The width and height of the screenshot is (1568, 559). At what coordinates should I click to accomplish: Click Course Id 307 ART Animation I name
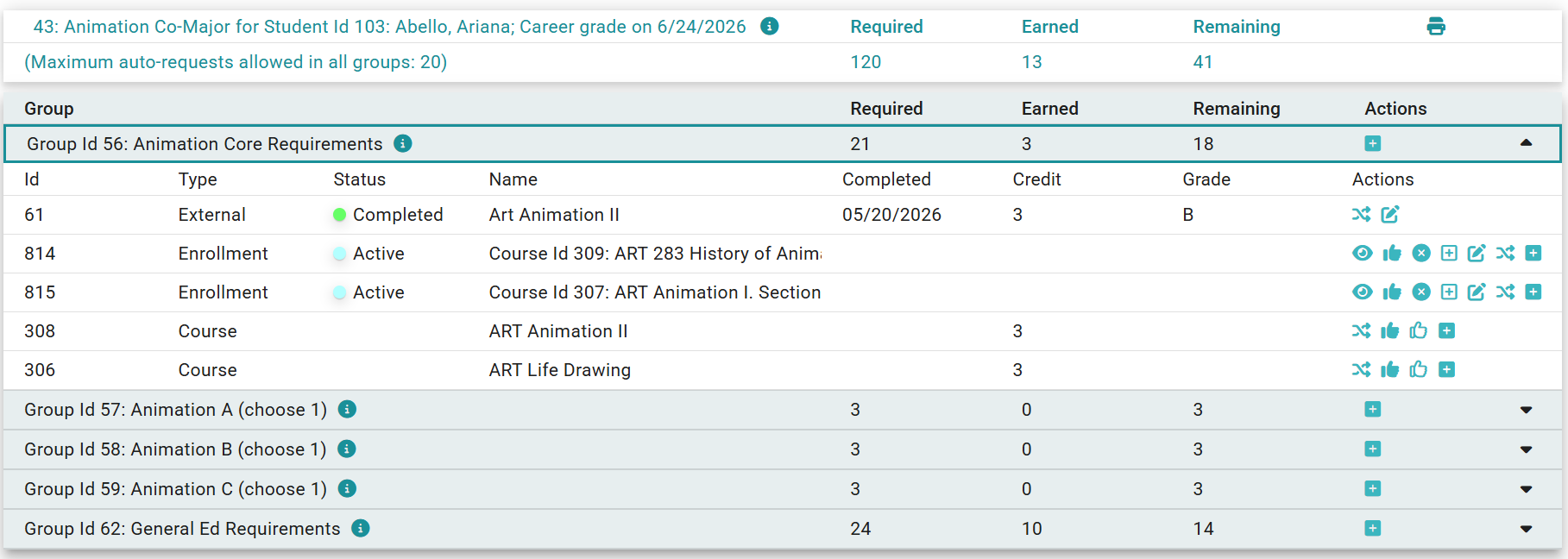pos(655,292)
